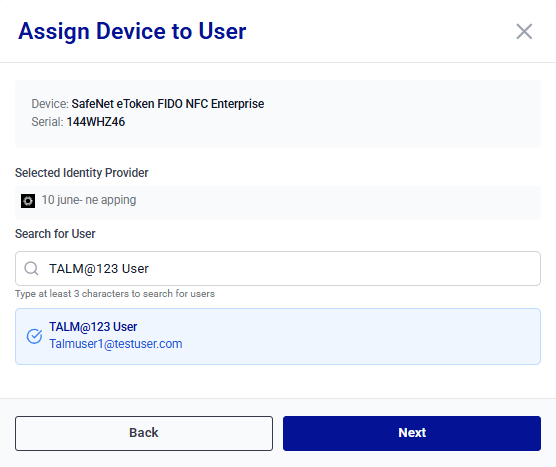Viewport: 556px width, 467px height.
Task: Click the Talmuser1@testuser.com email link
Action: point(116,344)
